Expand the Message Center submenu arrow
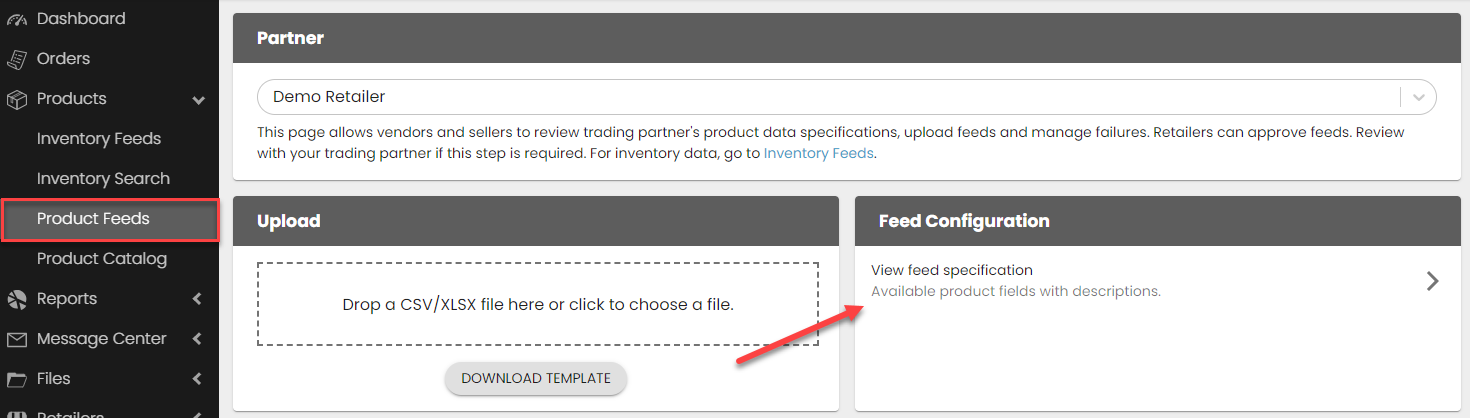1470x418 pixels. tap(197, 339)
